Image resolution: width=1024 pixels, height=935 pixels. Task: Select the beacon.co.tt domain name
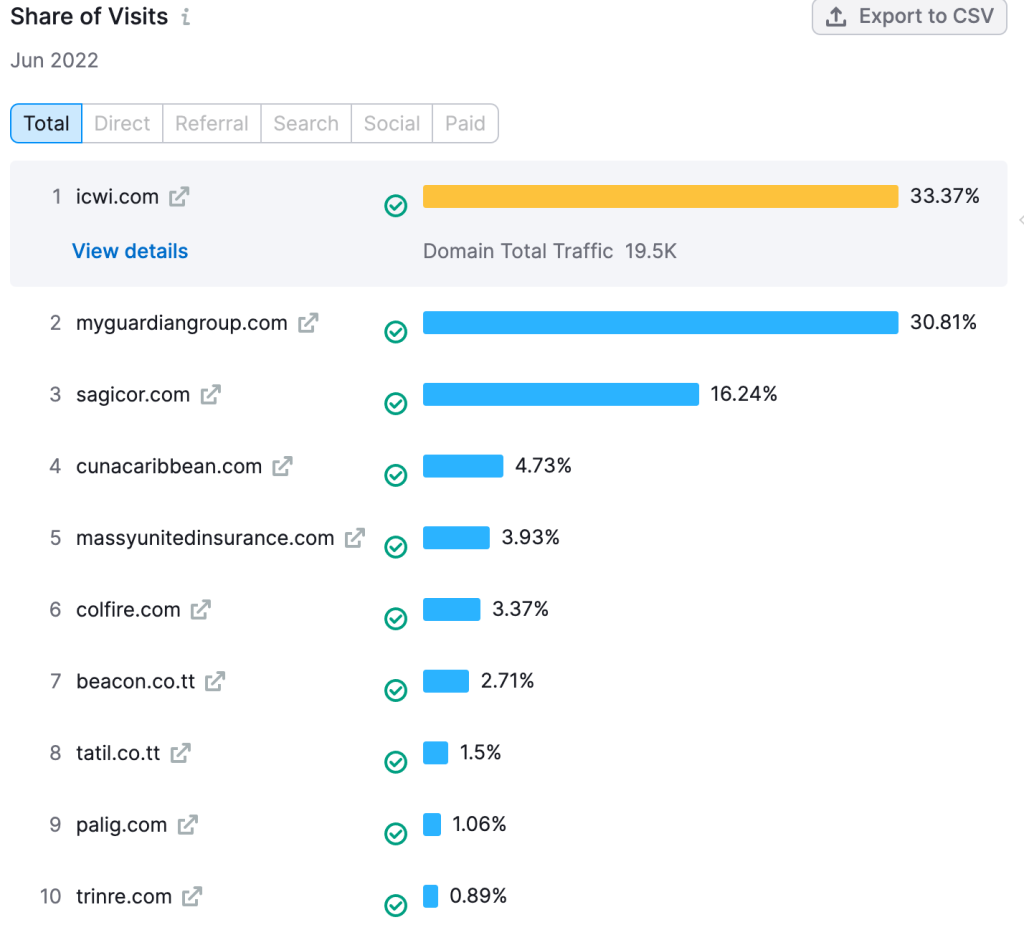[x=136, y=682]
